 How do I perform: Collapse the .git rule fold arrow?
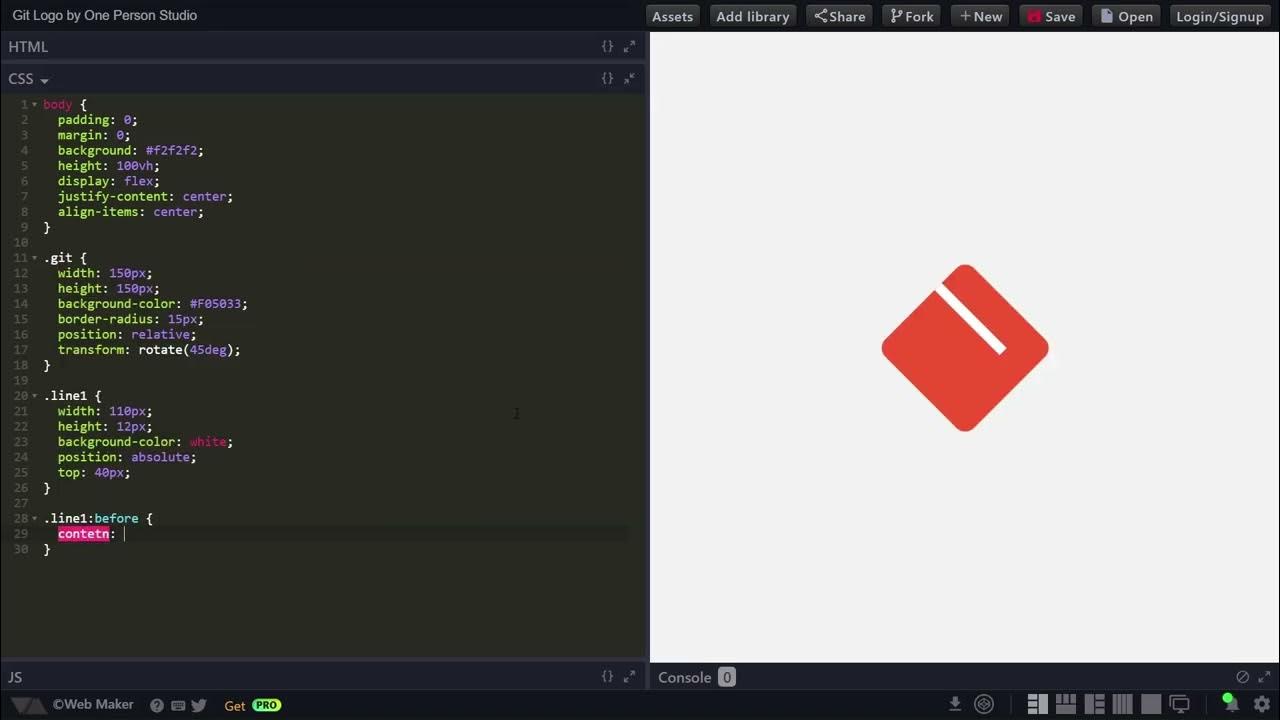(35, 258)
